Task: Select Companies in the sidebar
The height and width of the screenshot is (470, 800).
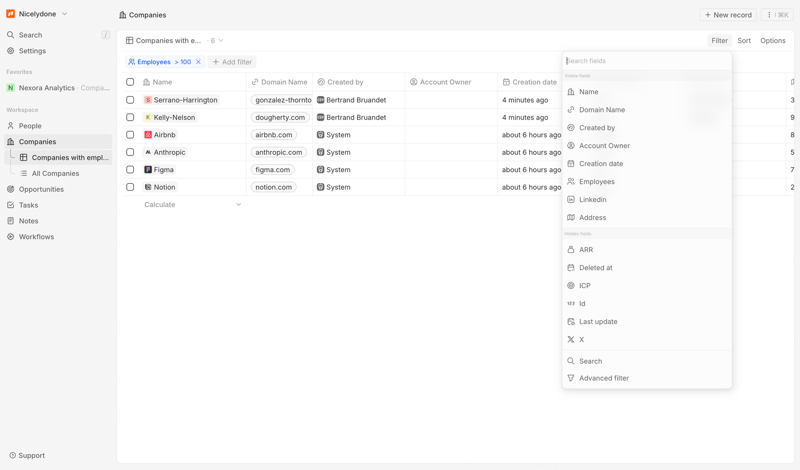Action: pyautogui.click(x=58, y=141)
